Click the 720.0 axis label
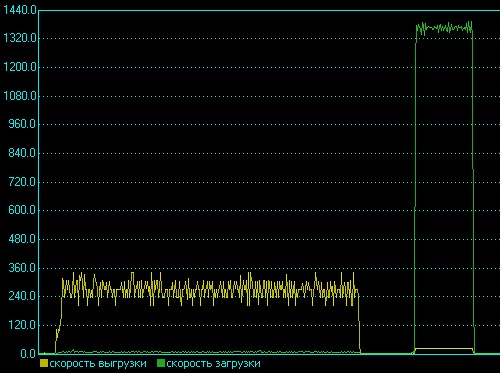 pos(22,182)
